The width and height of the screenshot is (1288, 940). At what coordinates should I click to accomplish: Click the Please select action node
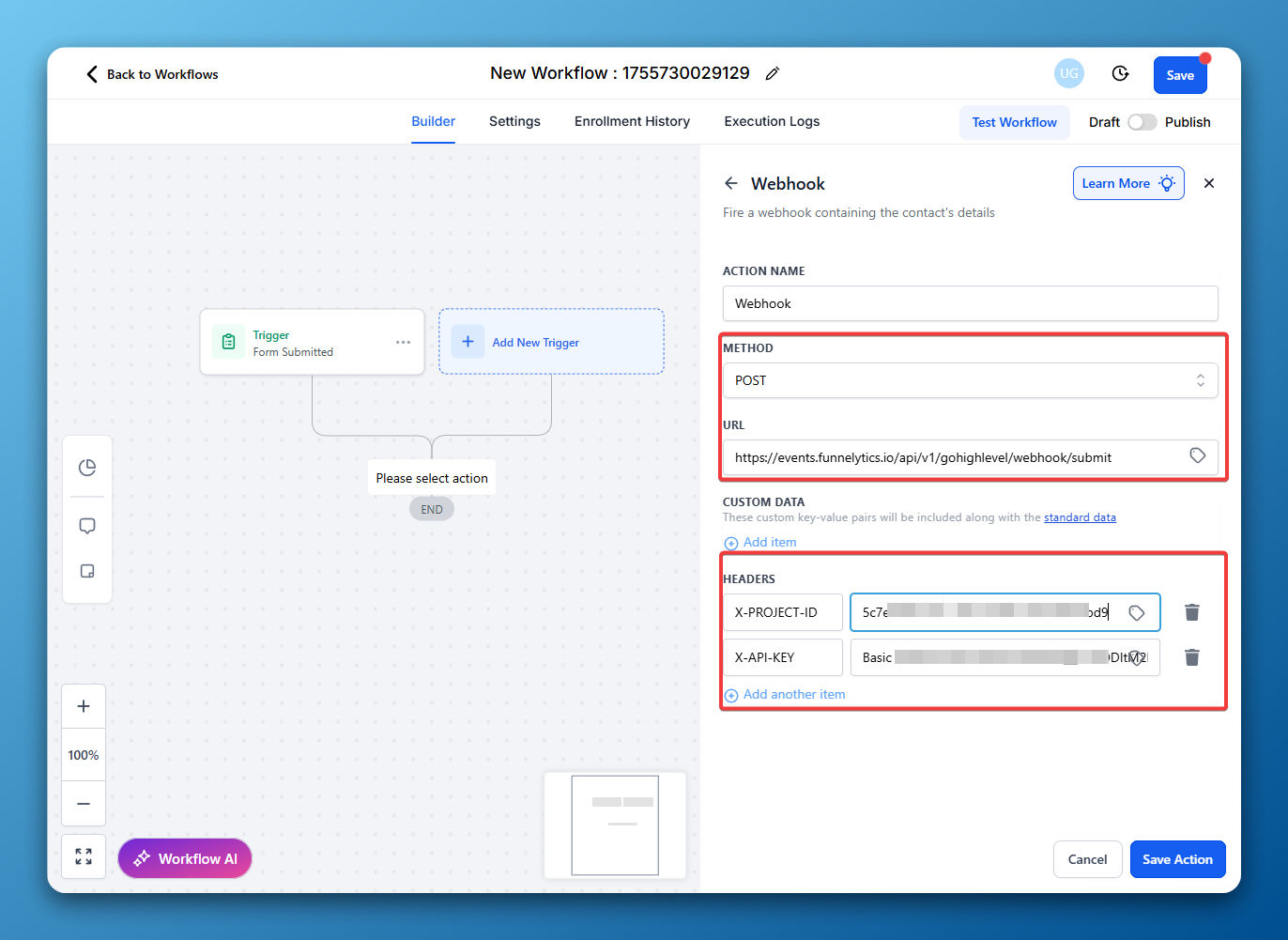pyautogui.click(x=432, y=478)
